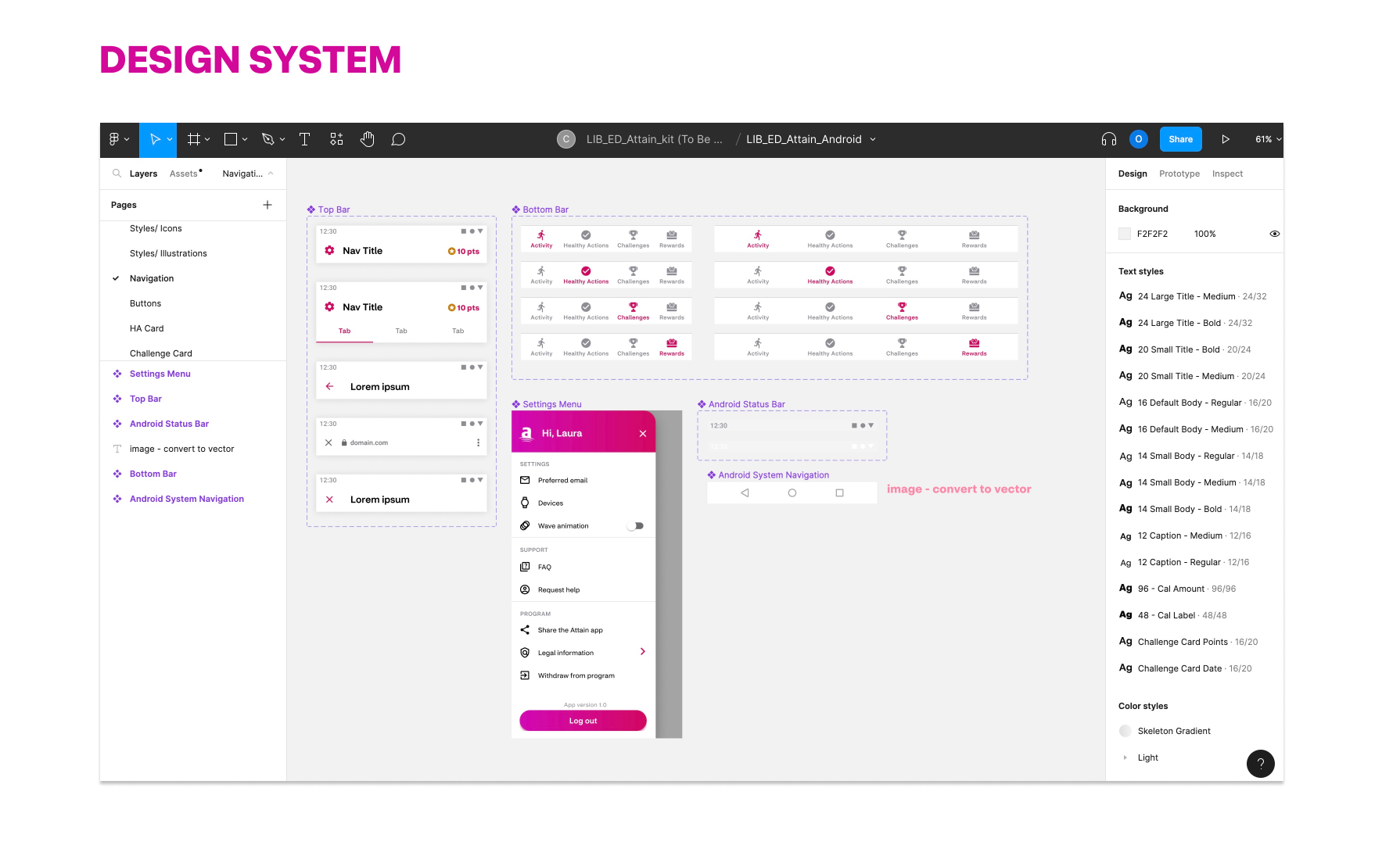Click the Share button
The image size is (1400, 856).
1181,139
